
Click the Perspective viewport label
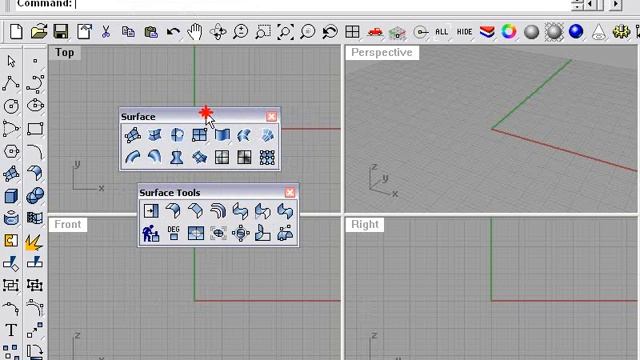[382, 53]
